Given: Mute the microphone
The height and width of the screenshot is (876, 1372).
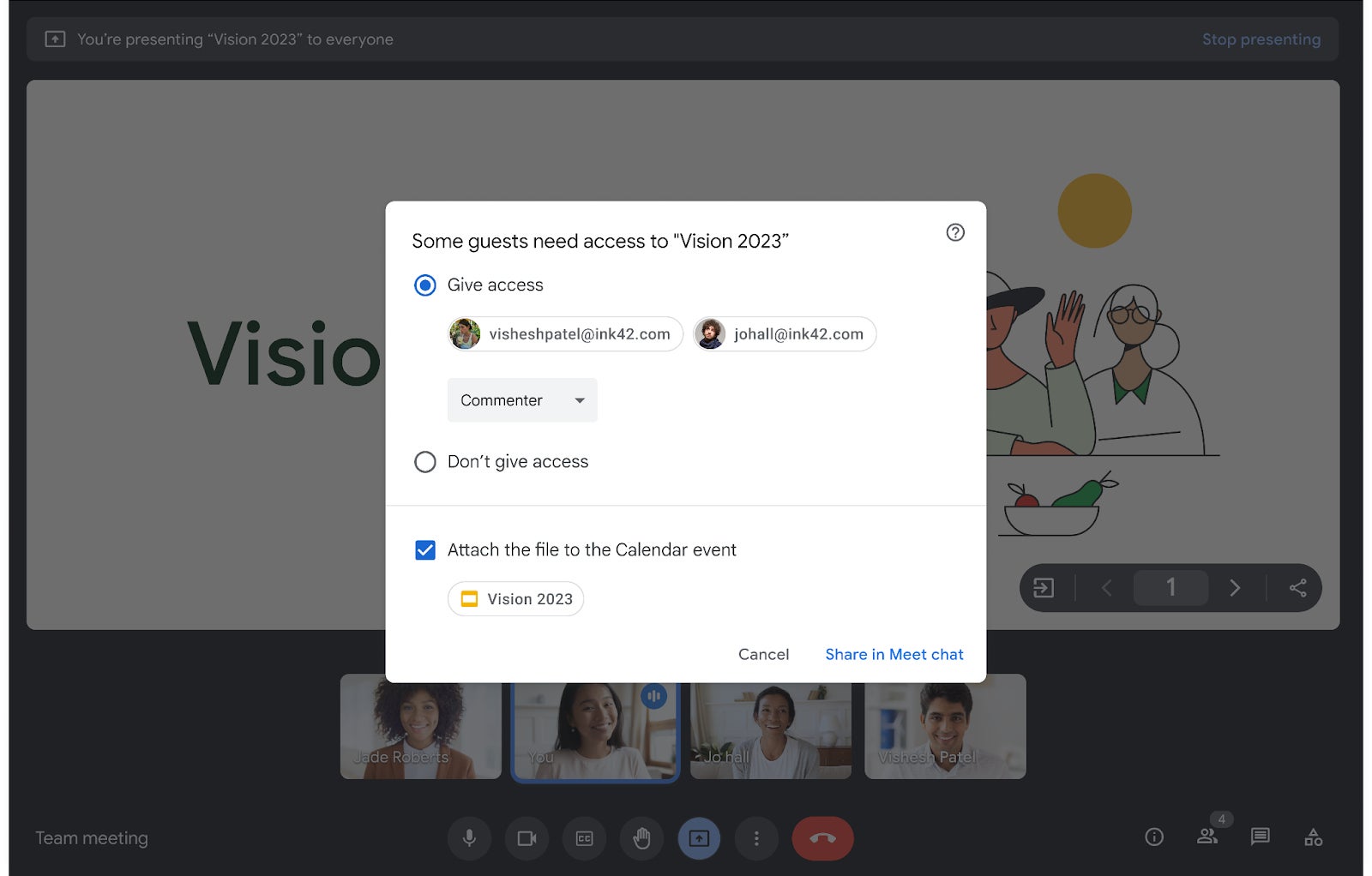Looking at the screenshot, I should tap(469, 837).
